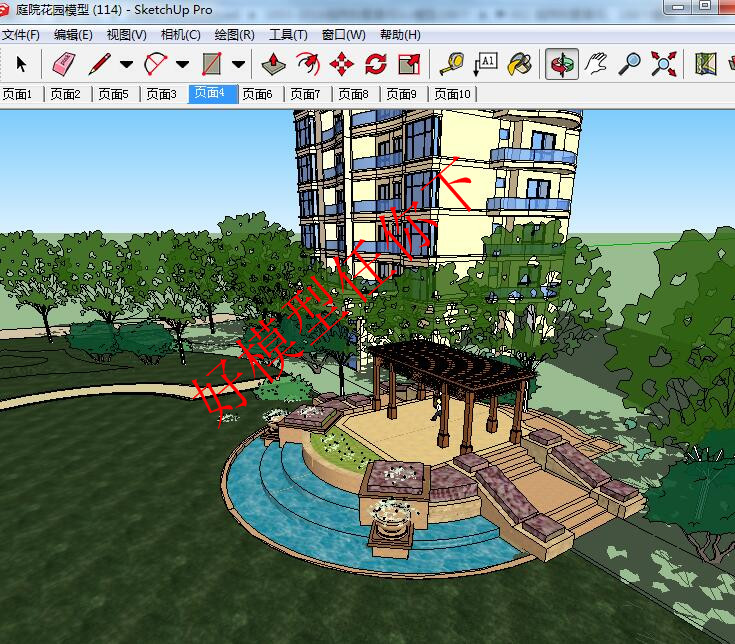Open the 窗口(W) menu

coord(344,35)
